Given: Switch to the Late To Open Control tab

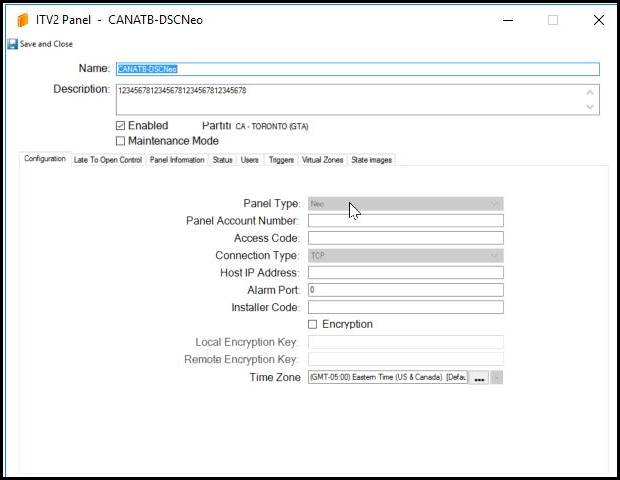Looking at the screenshot, I should (108, 160).
